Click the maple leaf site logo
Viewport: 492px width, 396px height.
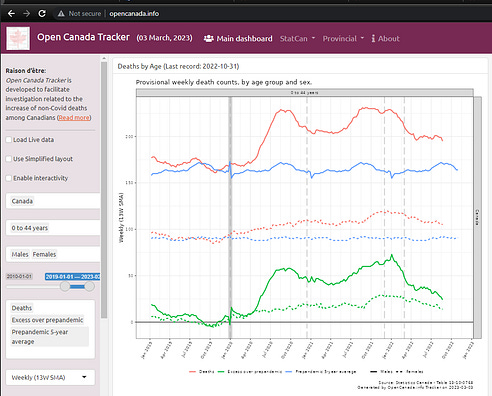click(18, 39)
